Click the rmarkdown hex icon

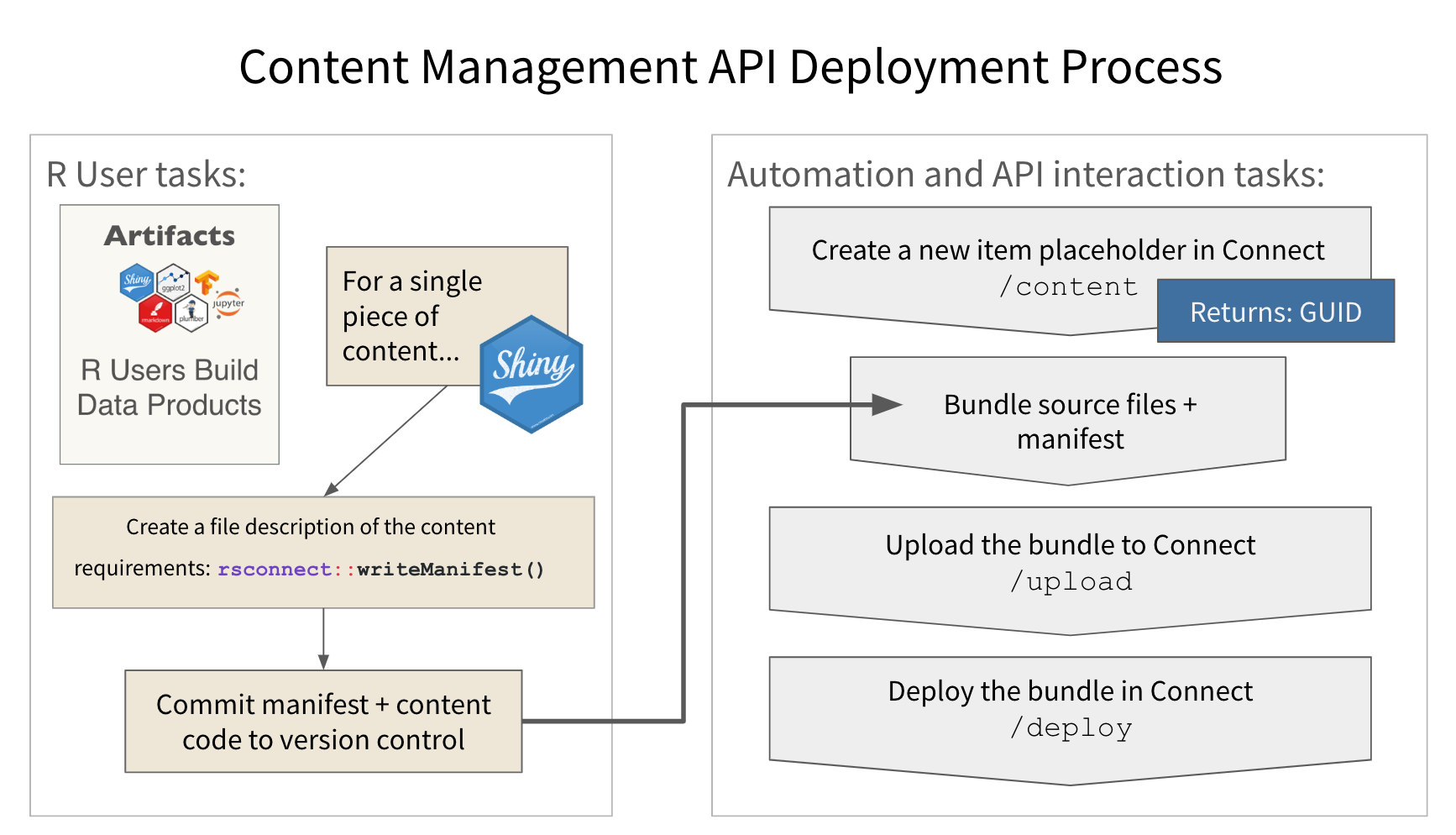point(156,312)
